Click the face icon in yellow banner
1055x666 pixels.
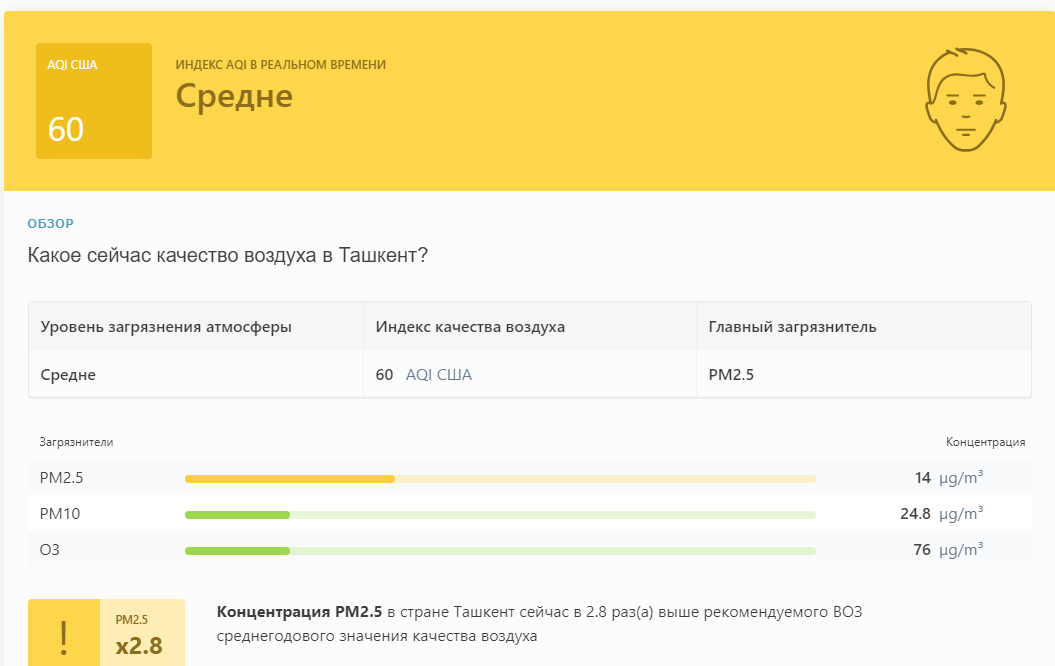[x=966, y=100]
